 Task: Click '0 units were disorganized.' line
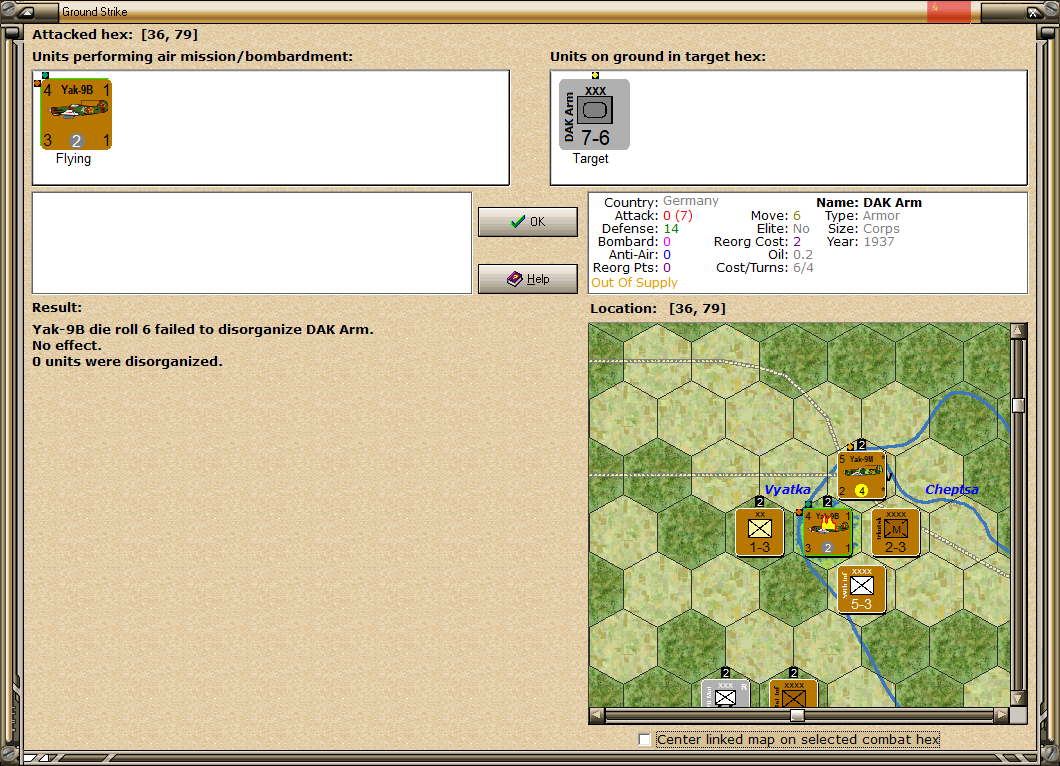pos(127,362)
